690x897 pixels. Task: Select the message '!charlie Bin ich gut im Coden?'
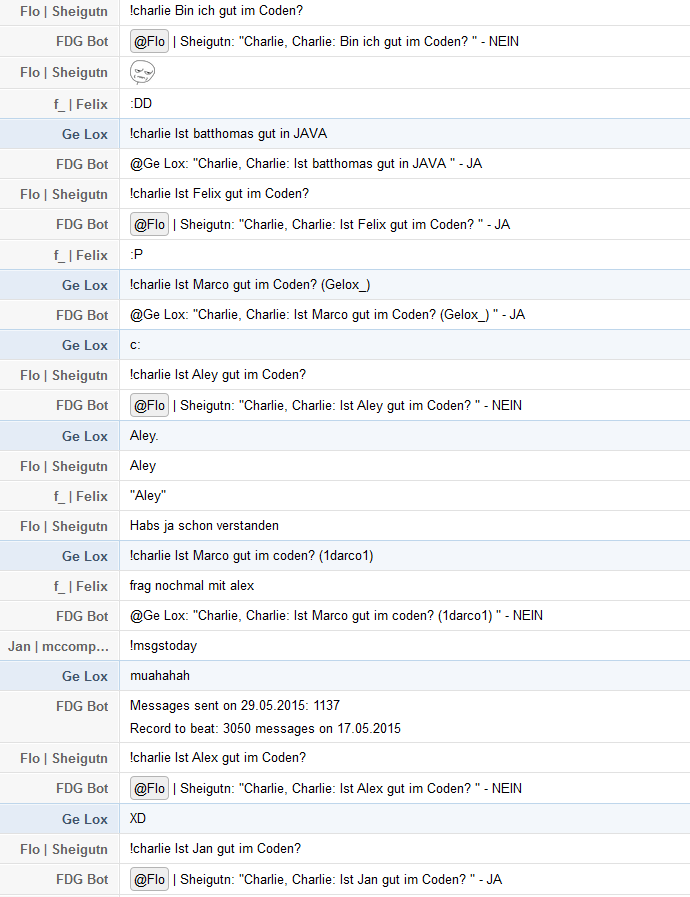pyautogui.click(x=216, y=11)
